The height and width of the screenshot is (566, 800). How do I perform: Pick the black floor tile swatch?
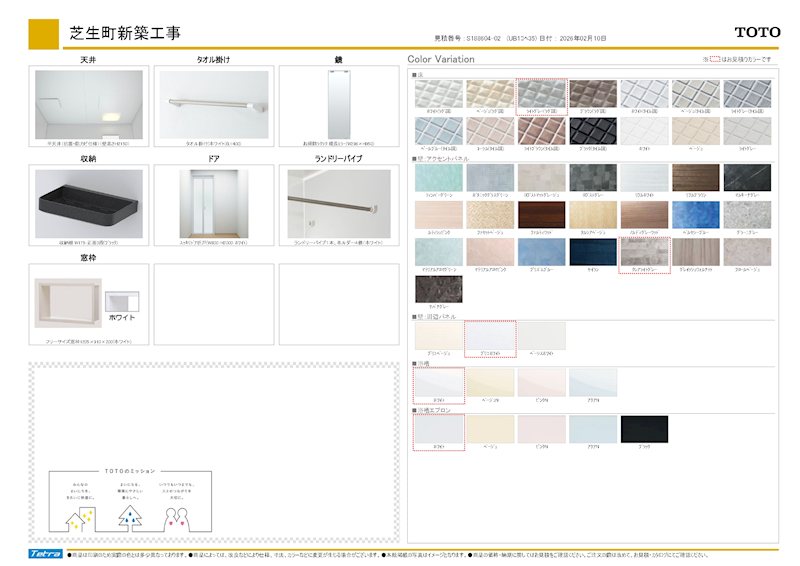tap(593, 131)
